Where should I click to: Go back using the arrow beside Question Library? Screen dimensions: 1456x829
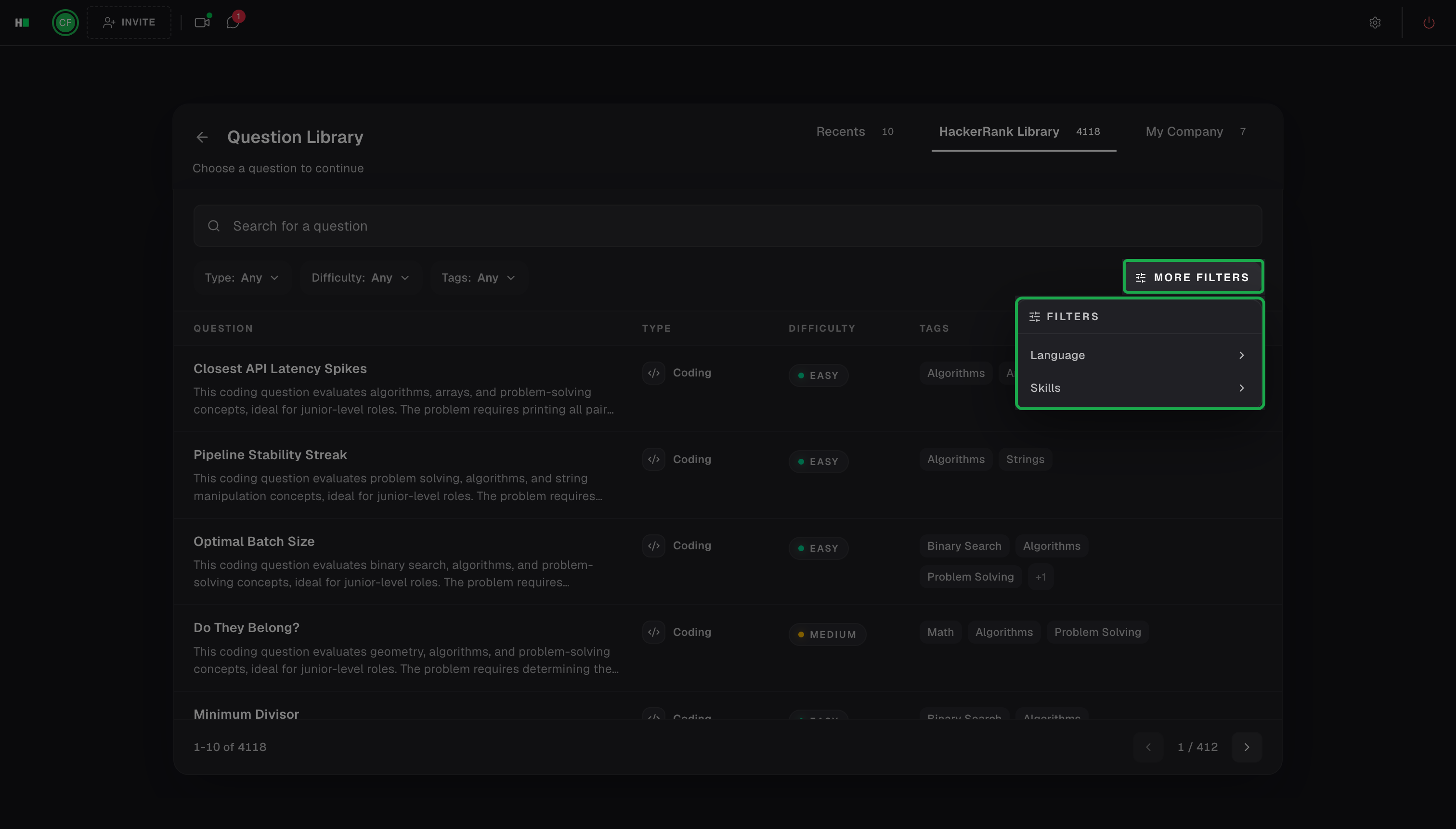(202, 137)
